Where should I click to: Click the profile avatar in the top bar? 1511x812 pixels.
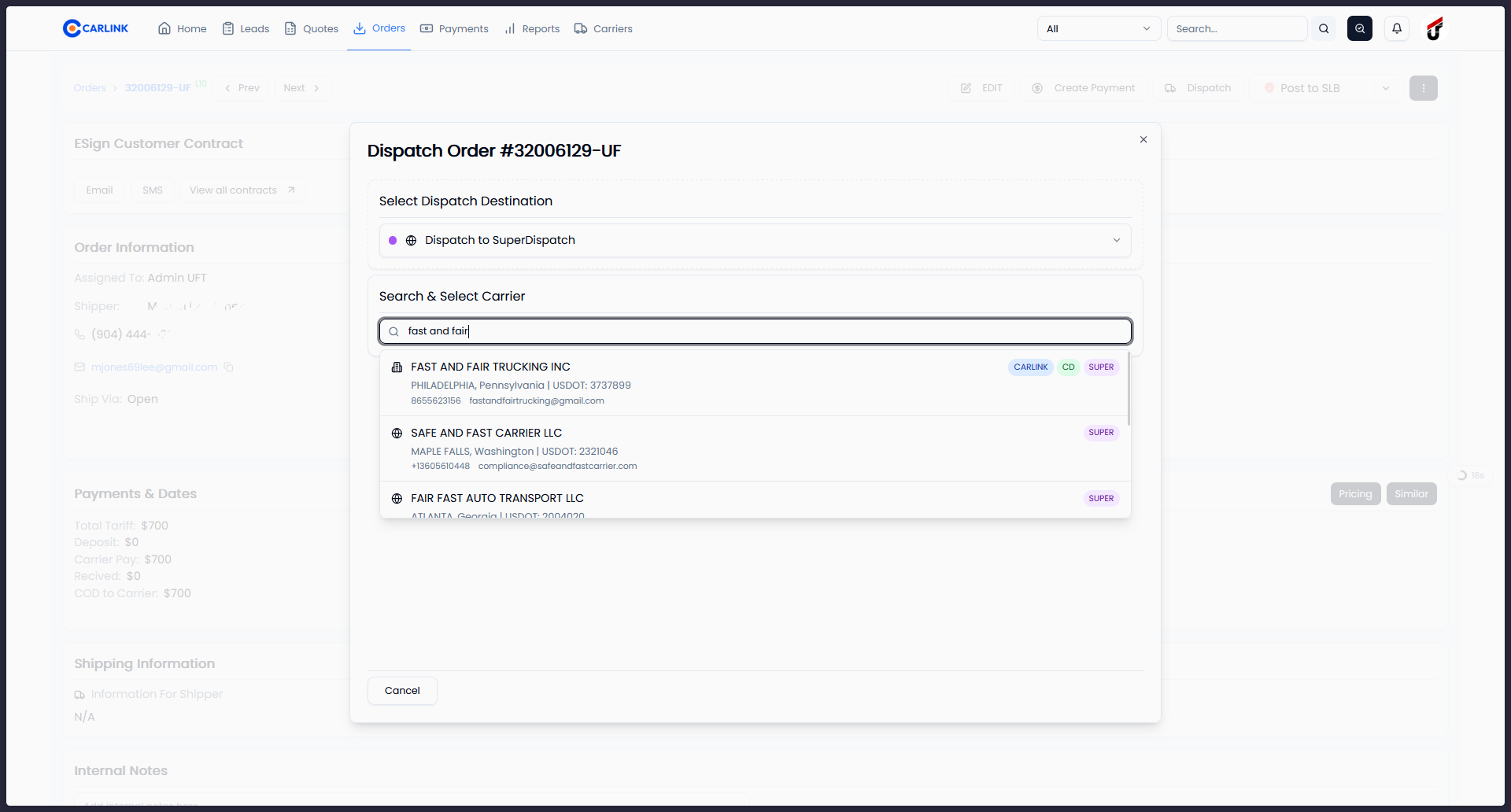(x=1434, y=28)
